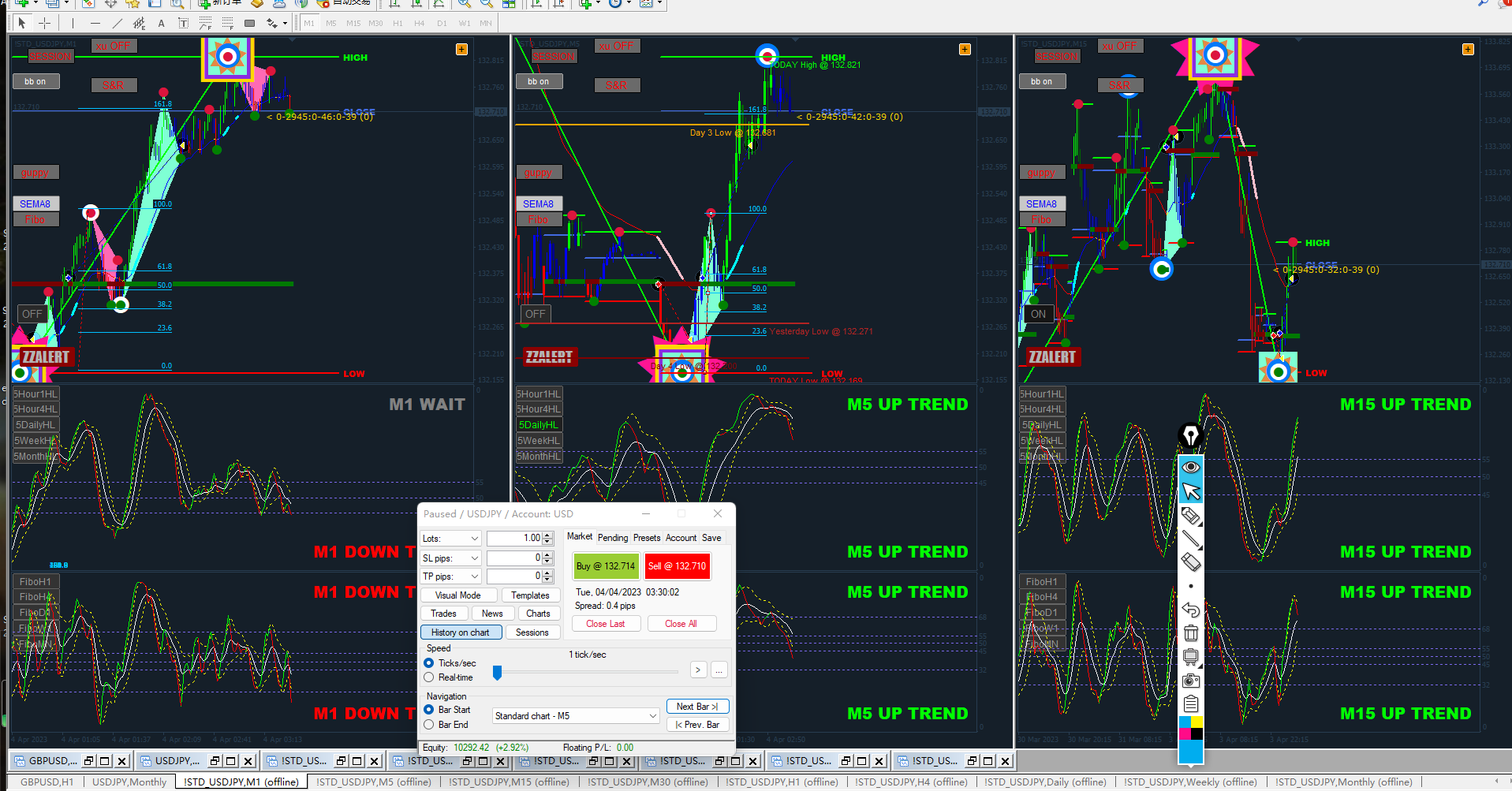Screen dimensions: 1512x791
Task: Click the Close Last button
Action: (x=606, y=624)
